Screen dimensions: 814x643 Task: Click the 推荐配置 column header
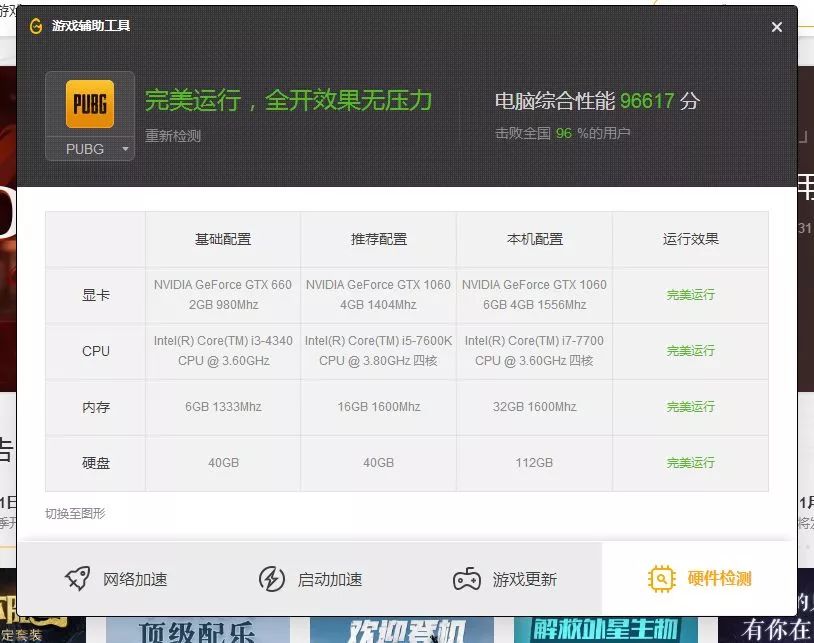(x=379, y=239)
